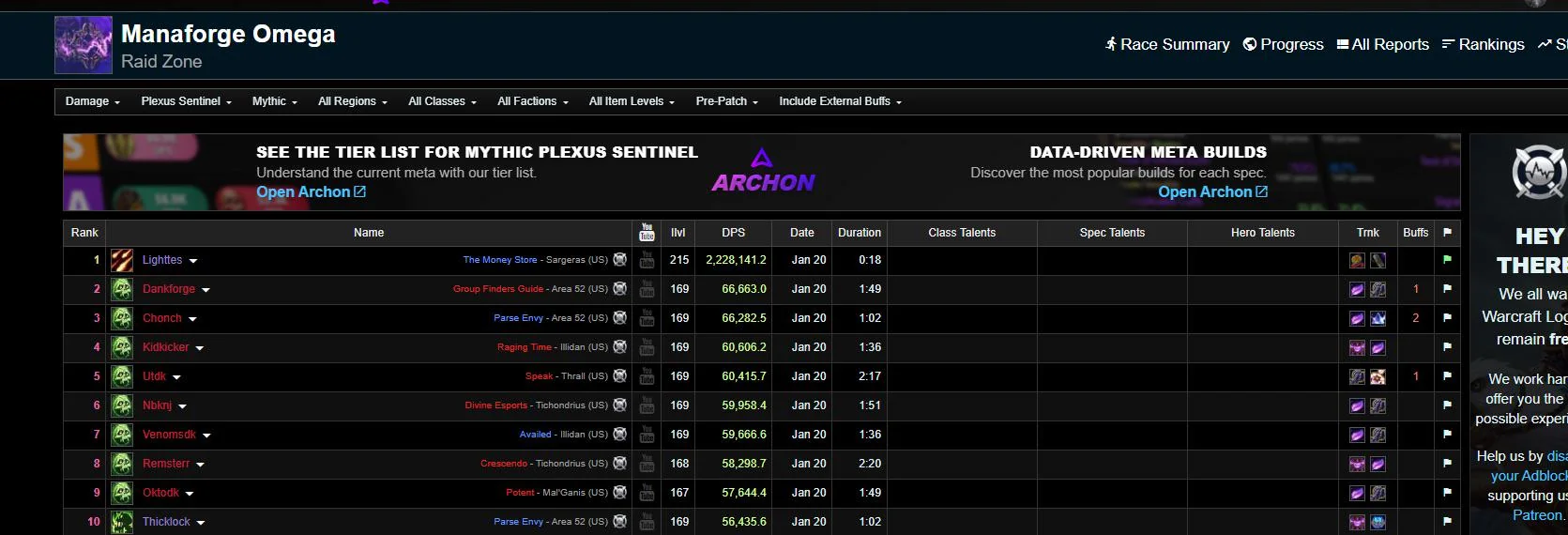
Task: Click second trinket icon in Utdk's row
Action: 1378,376
